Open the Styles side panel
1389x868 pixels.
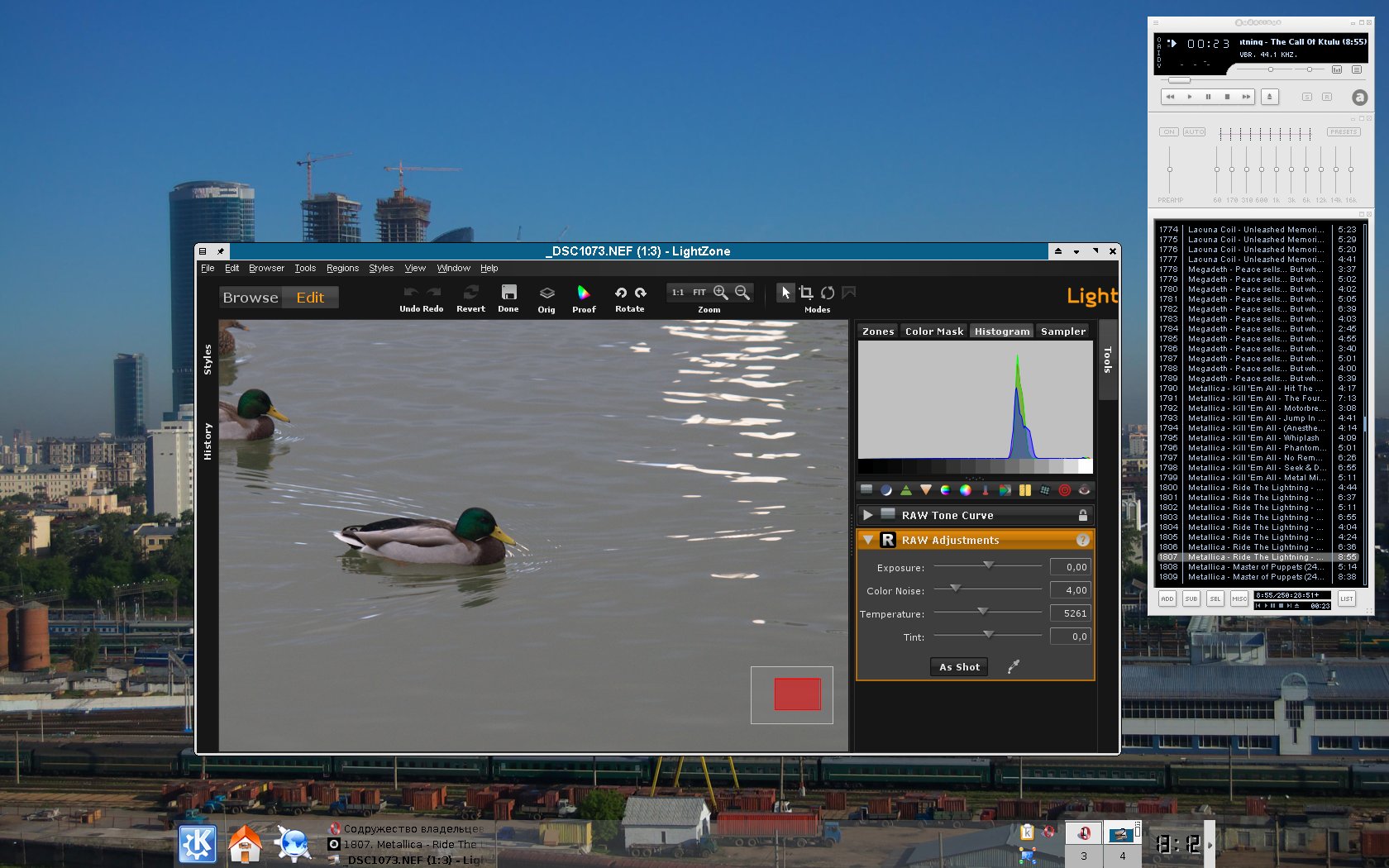(208, 360)
